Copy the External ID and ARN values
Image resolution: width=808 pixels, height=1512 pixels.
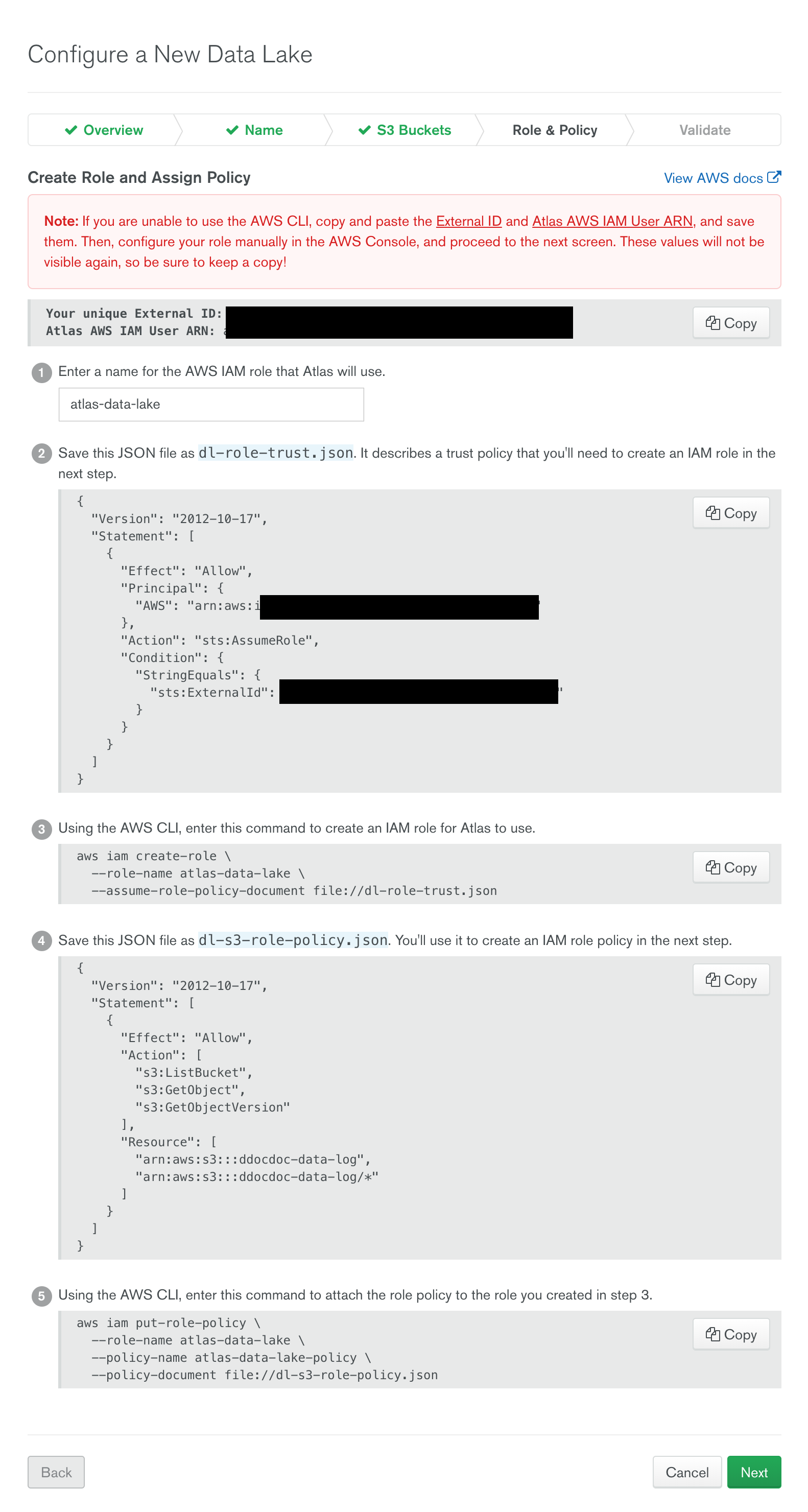tap(730, 323)
